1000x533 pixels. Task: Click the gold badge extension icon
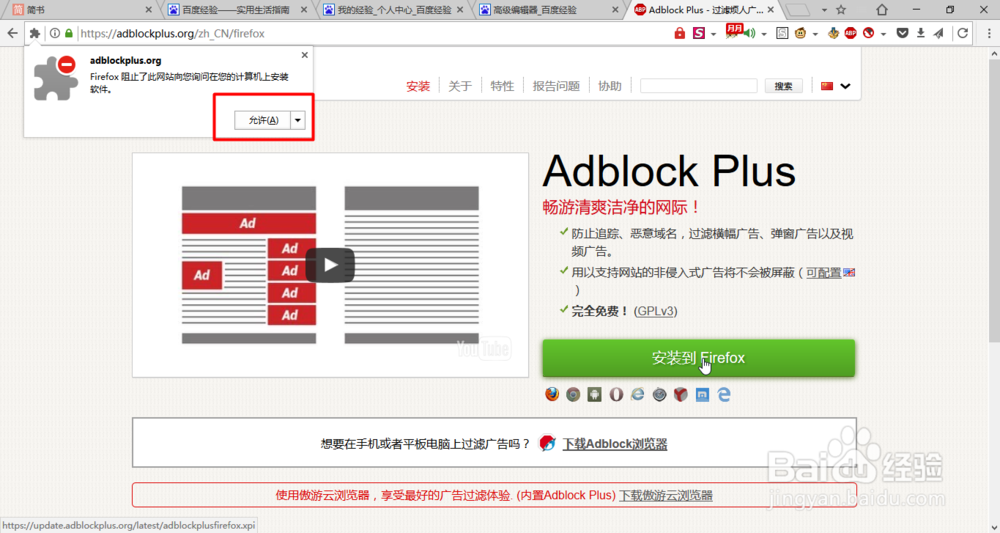click(833, 33)
